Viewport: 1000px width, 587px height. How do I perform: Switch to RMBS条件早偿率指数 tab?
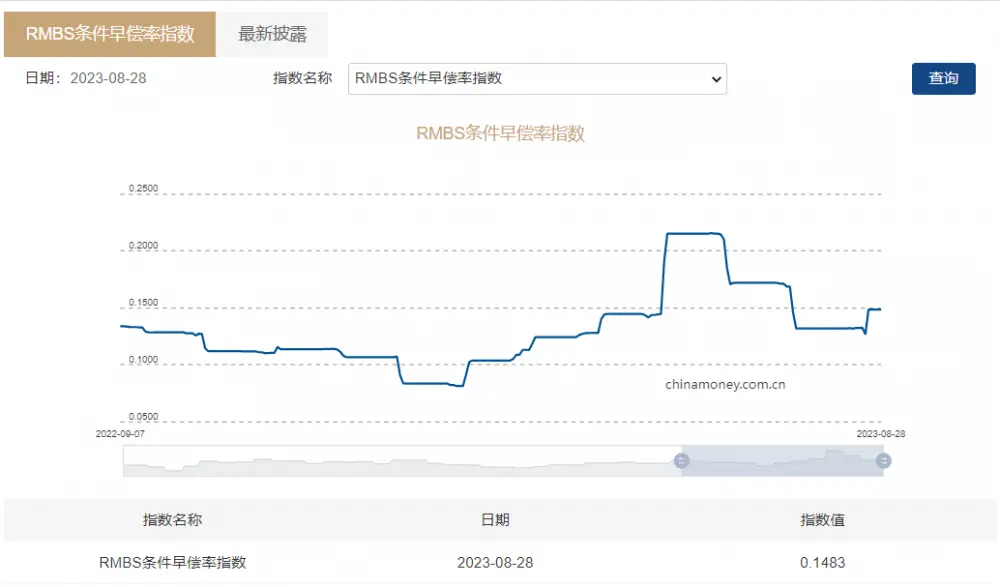pyautogui.click(x=110, y=34)
